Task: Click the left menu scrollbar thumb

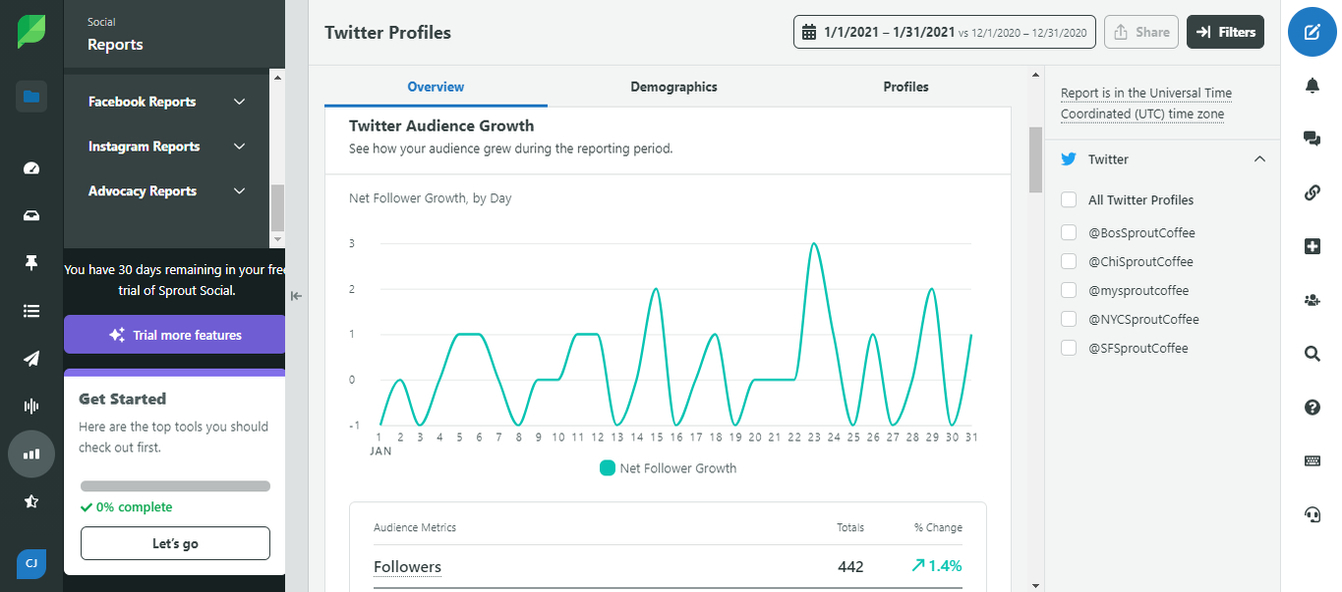Action: (277, 210)
